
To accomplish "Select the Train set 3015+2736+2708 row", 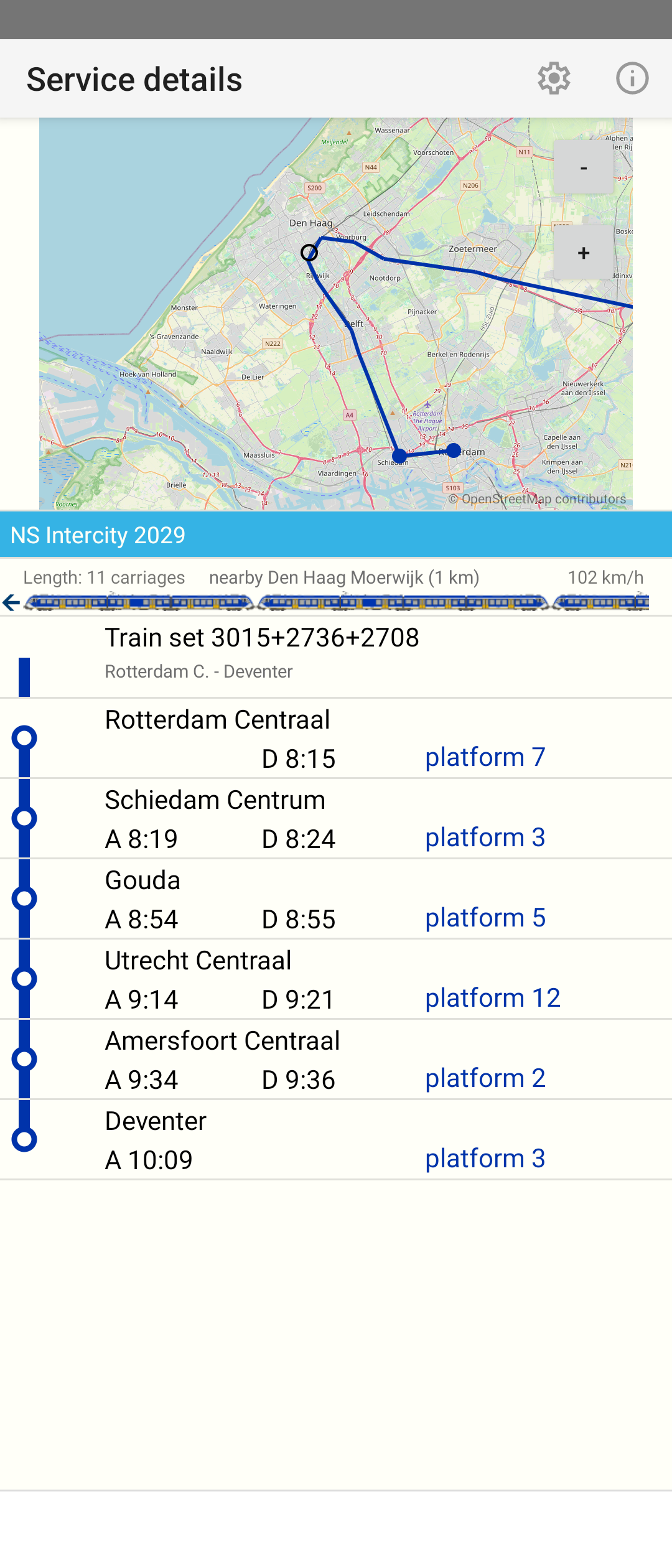I will (x=336, y=657).
